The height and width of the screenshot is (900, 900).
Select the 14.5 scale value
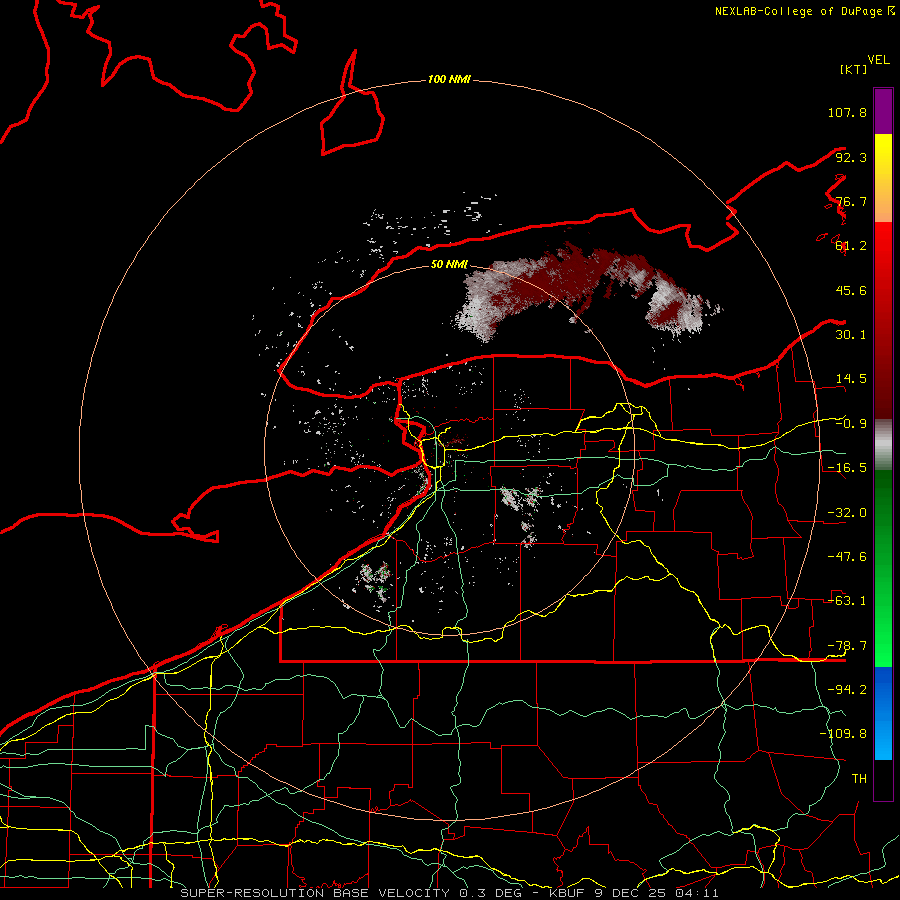851,379
